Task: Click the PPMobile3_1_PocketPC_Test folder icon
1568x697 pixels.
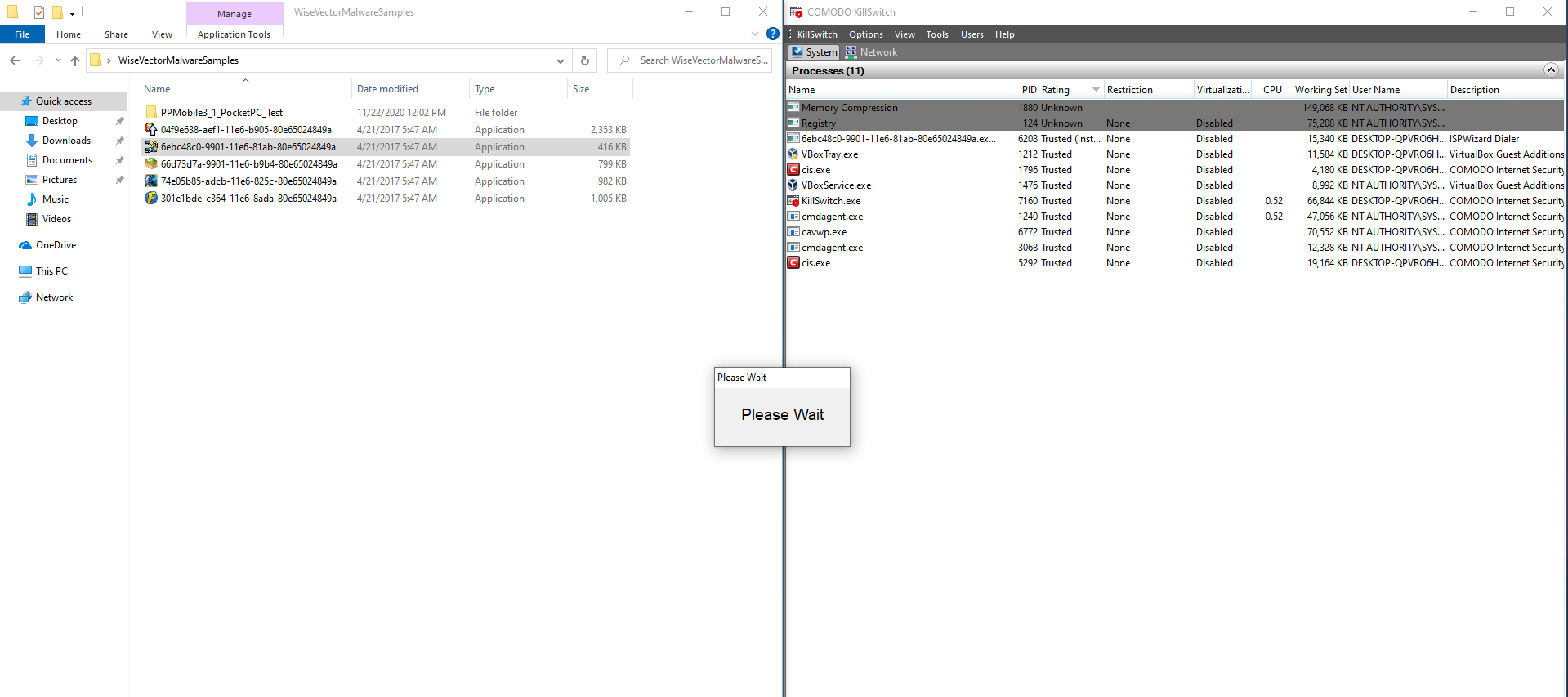Action: [x=151, y=113]
